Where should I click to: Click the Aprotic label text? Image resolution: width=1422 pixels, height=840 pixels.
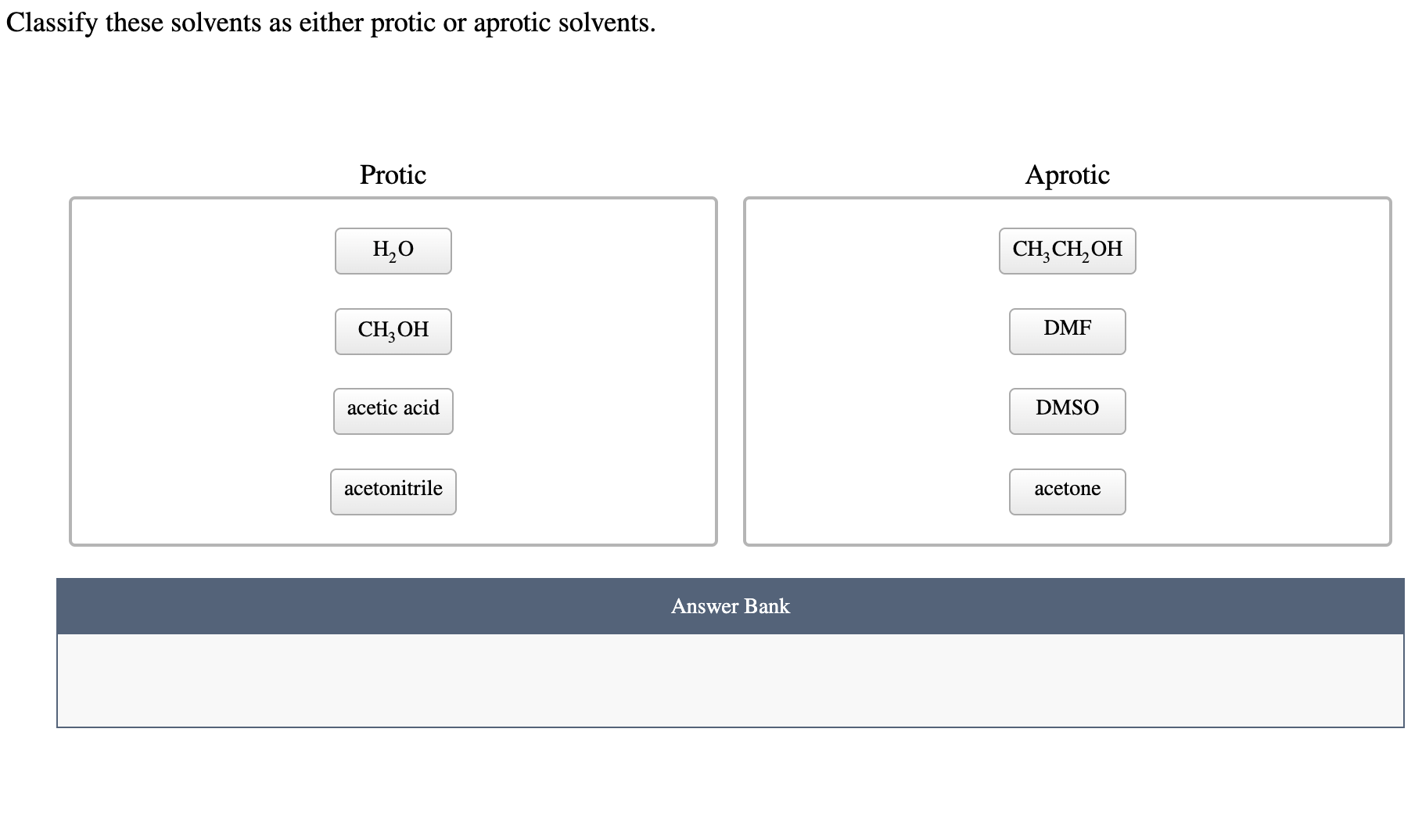point(1067,175)
